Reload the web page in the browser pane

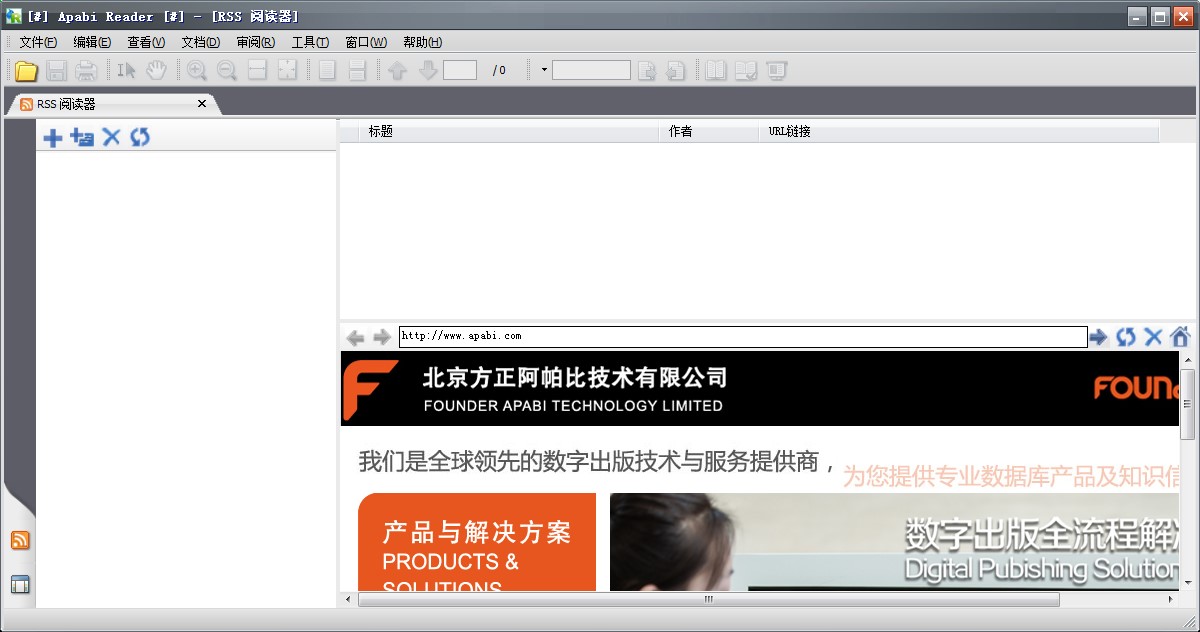click(x=1126, y=338)
